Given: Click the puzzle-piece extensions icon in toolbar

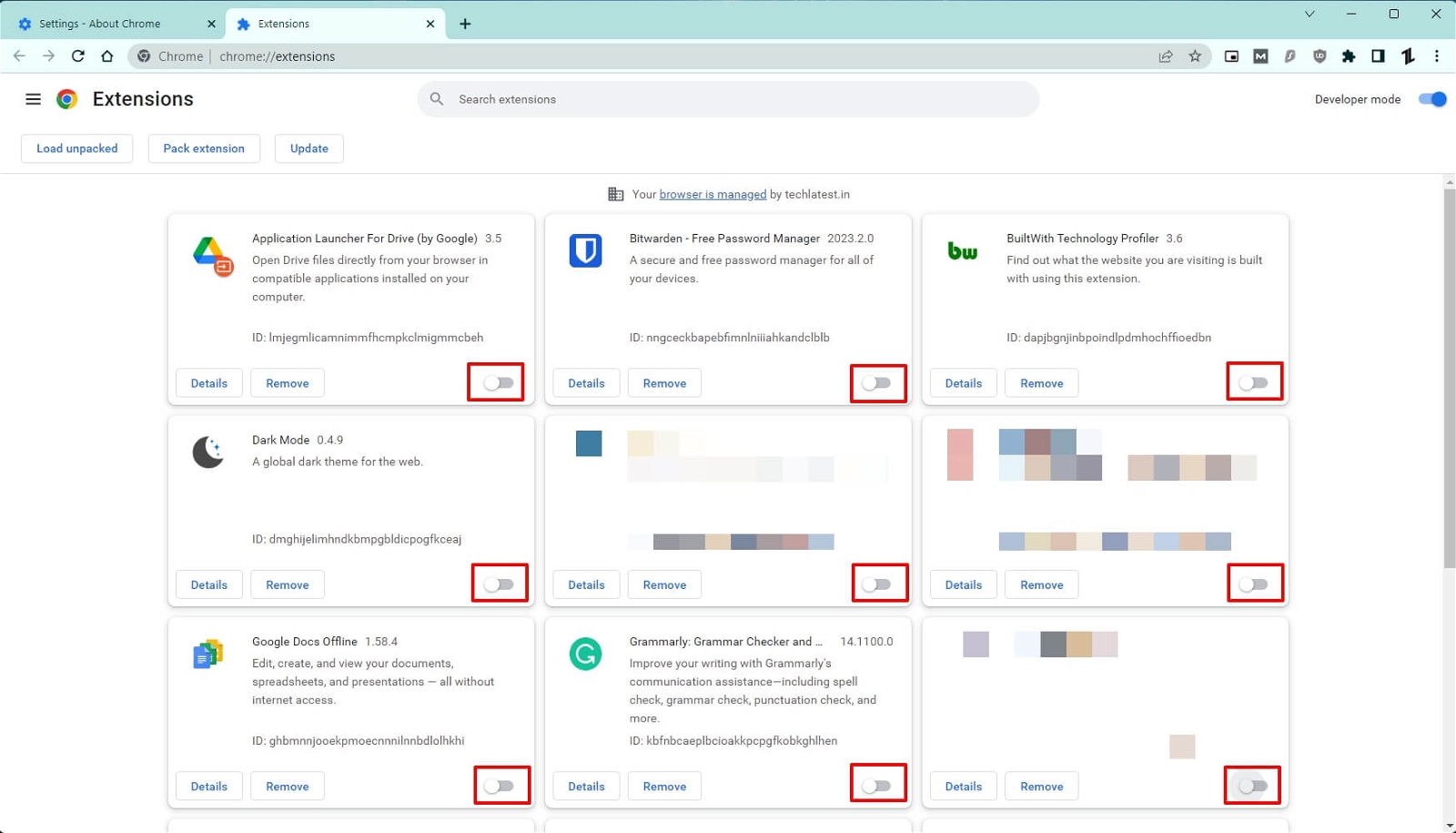Looking at the screenshot, I should (x=1349, y=56).
